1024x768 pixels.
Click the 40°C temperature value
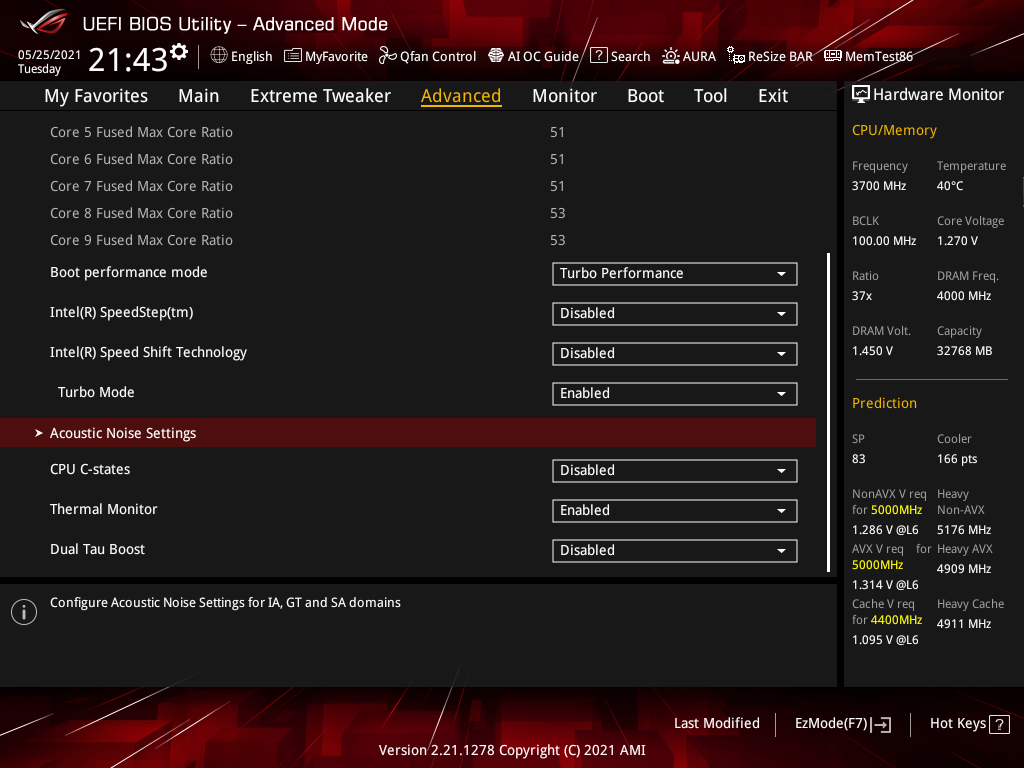tap(950, 186)
